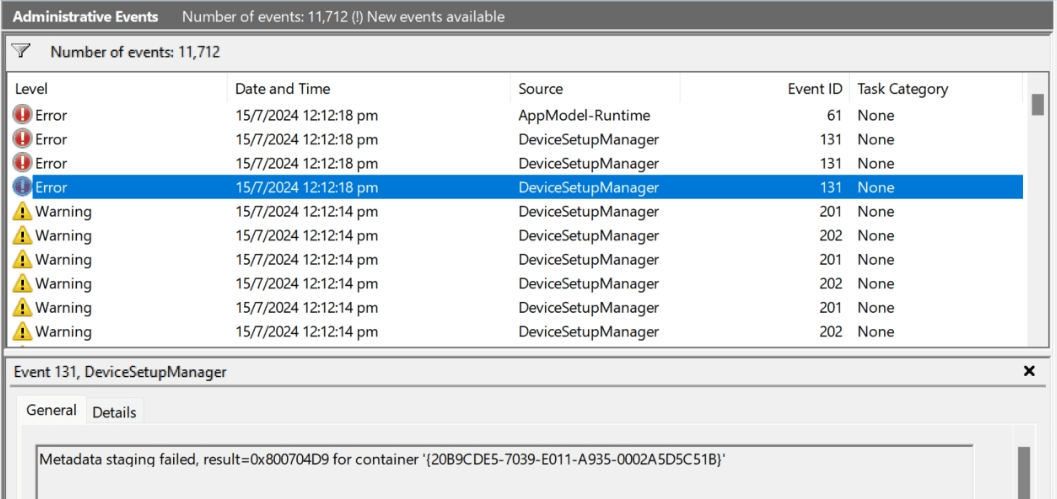
Task: Click the 'Metadata staging failed' message text
Action: (382, 460)
